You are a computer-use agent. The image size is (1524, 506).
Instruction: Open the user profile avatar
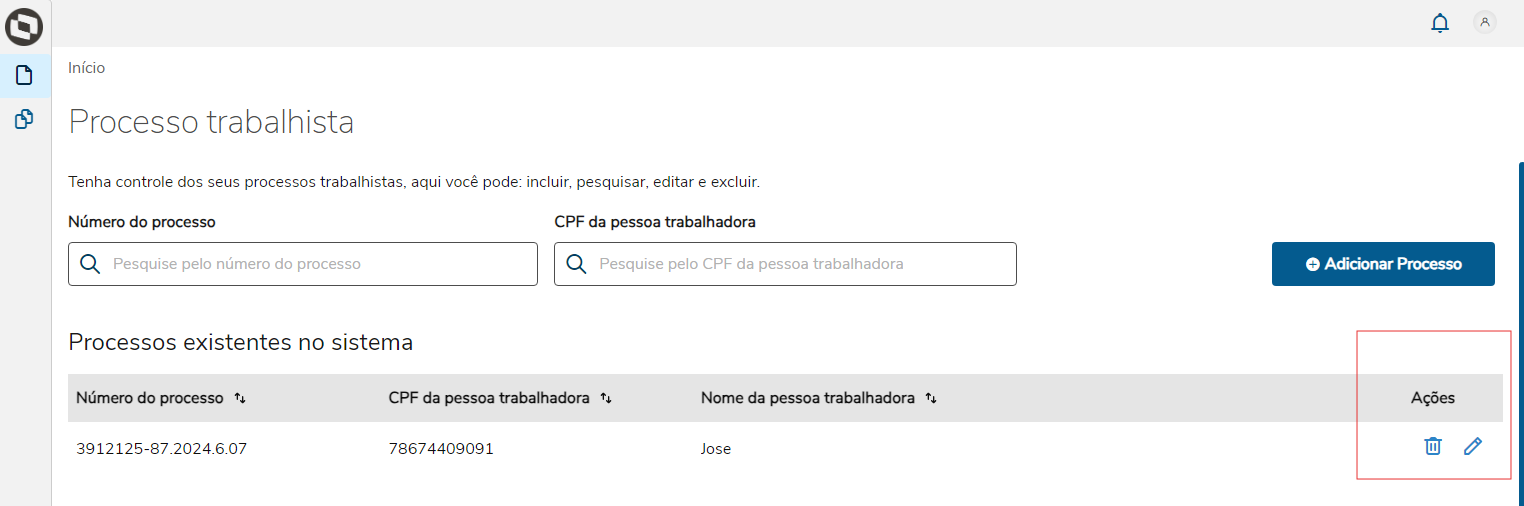click(x=1485, y=22)
